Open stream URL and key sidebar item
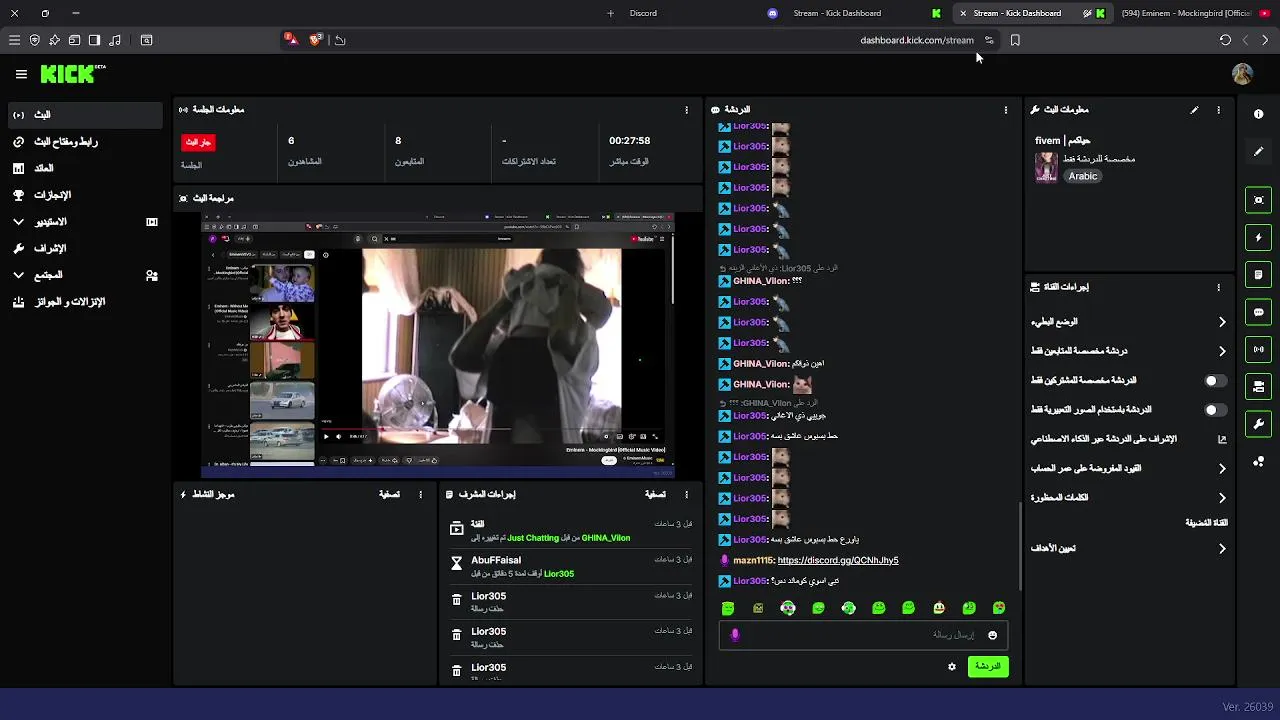This screenshot has width=1280, height=720. pos(84,142)
